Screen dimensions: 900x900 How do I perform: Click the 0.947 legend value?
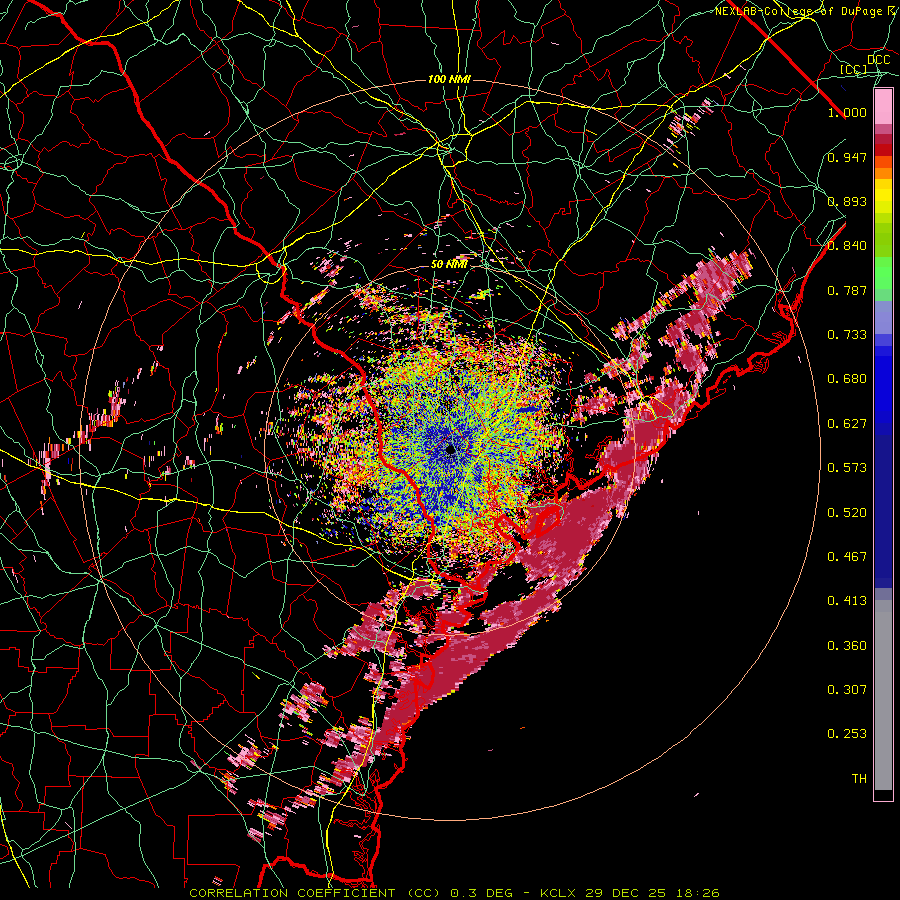coord(847,157)
